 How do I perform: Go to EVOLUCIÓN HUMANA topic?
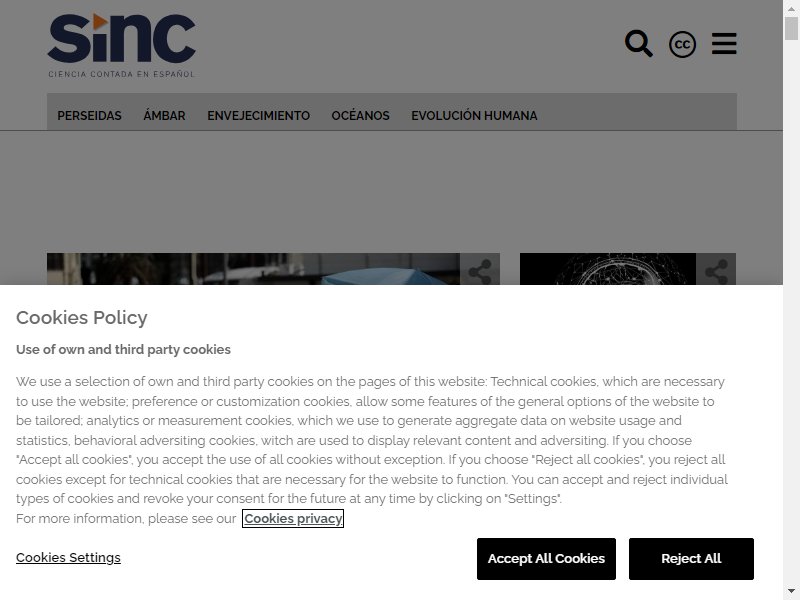474,116
